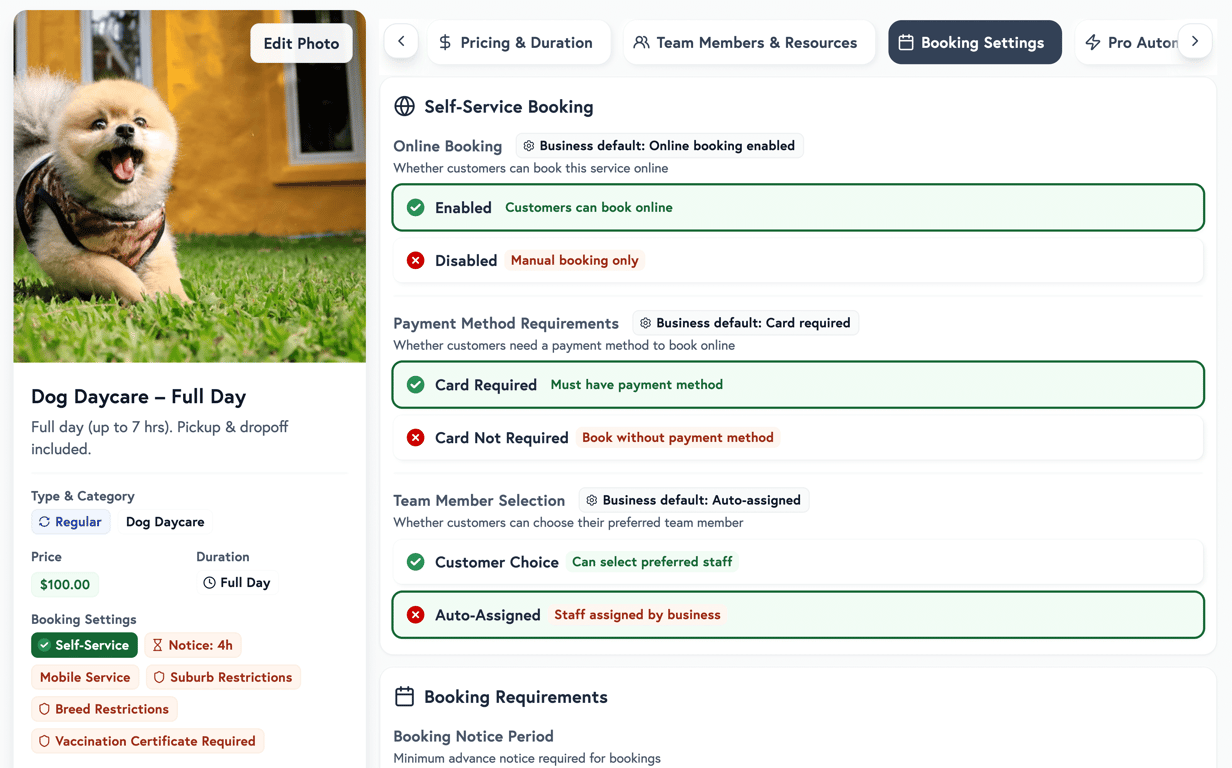Viewport: 1232px width, 768px height.
Task: Click the globe icon beside Self-Service Booking
Action: pyautogui.click(x=404, y=106)
